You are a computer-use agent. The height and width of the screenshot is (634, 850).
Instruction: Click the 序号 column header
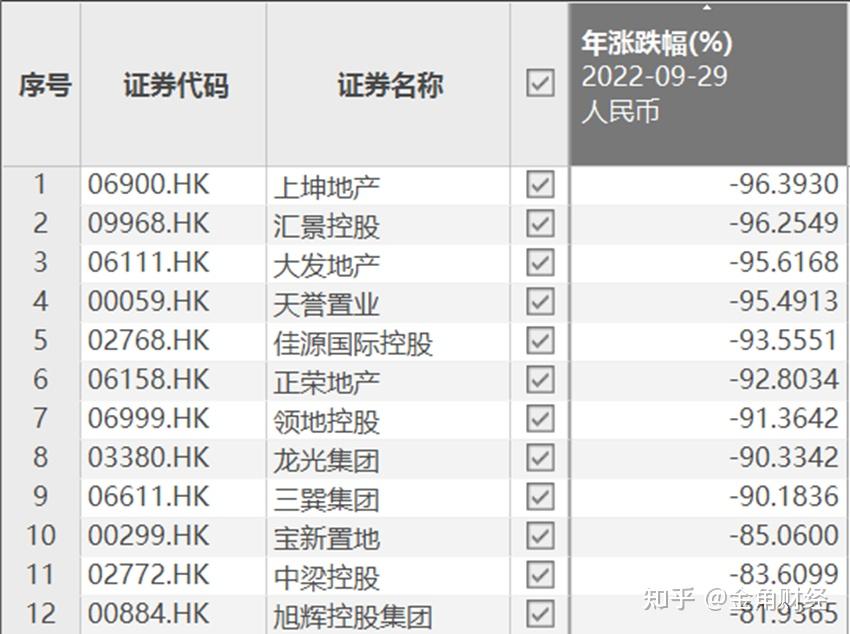pyautogui.click(x=44, y=85)
